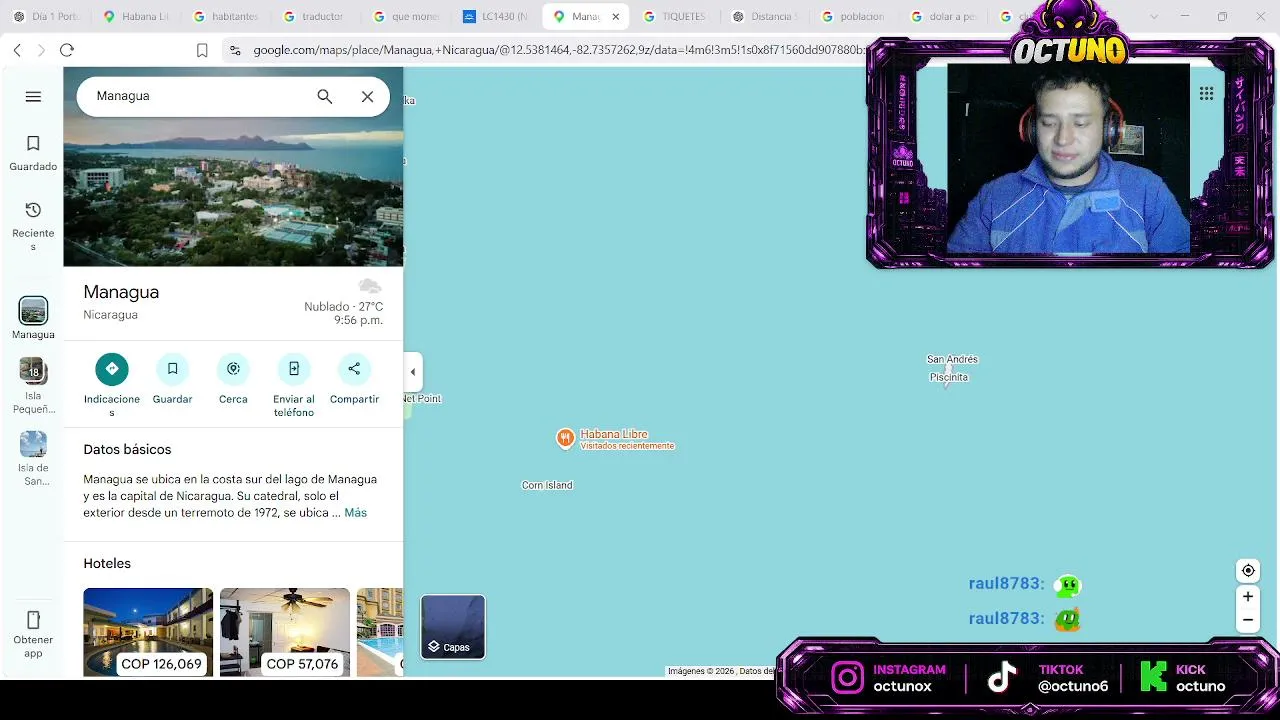Switch to the LC1430 tab
Image resolution: width=1280 pixels, height=720 pixels.
[496, 17]
